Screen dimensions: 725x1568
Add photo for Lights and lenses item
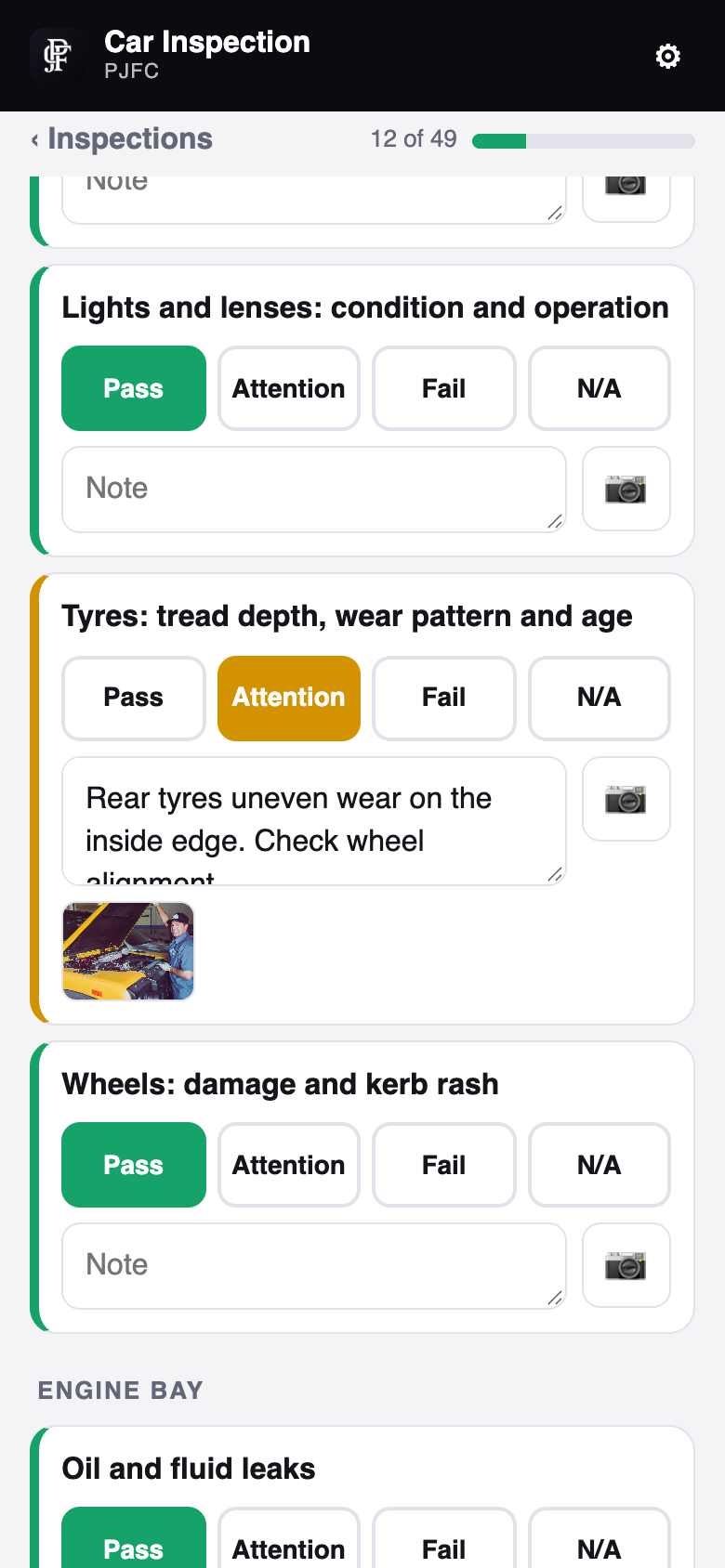point(626,489)
